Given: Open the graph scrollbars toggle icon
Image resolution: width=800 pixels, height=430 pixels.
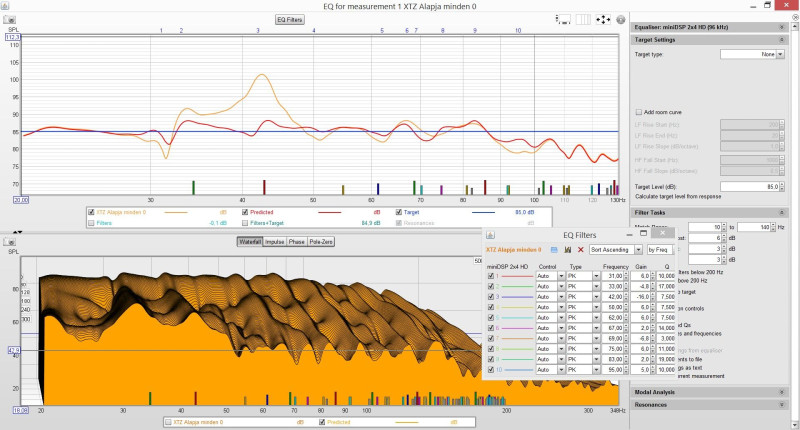Looking at the screenshot, I should pyautogui.click(x=563, y=19).
